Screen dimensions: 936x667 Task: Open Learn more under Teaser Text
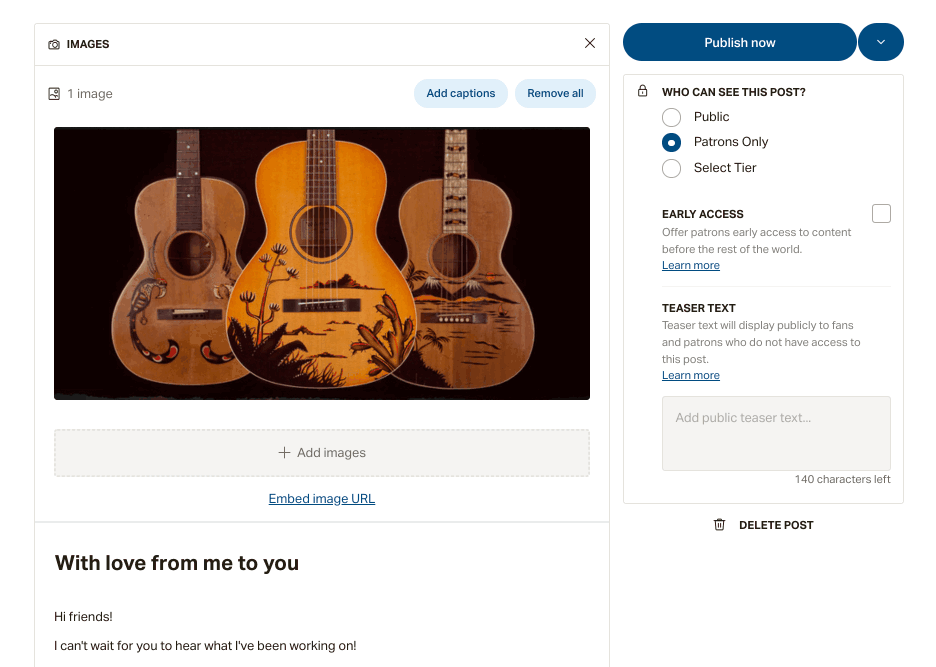click(691, 375)
